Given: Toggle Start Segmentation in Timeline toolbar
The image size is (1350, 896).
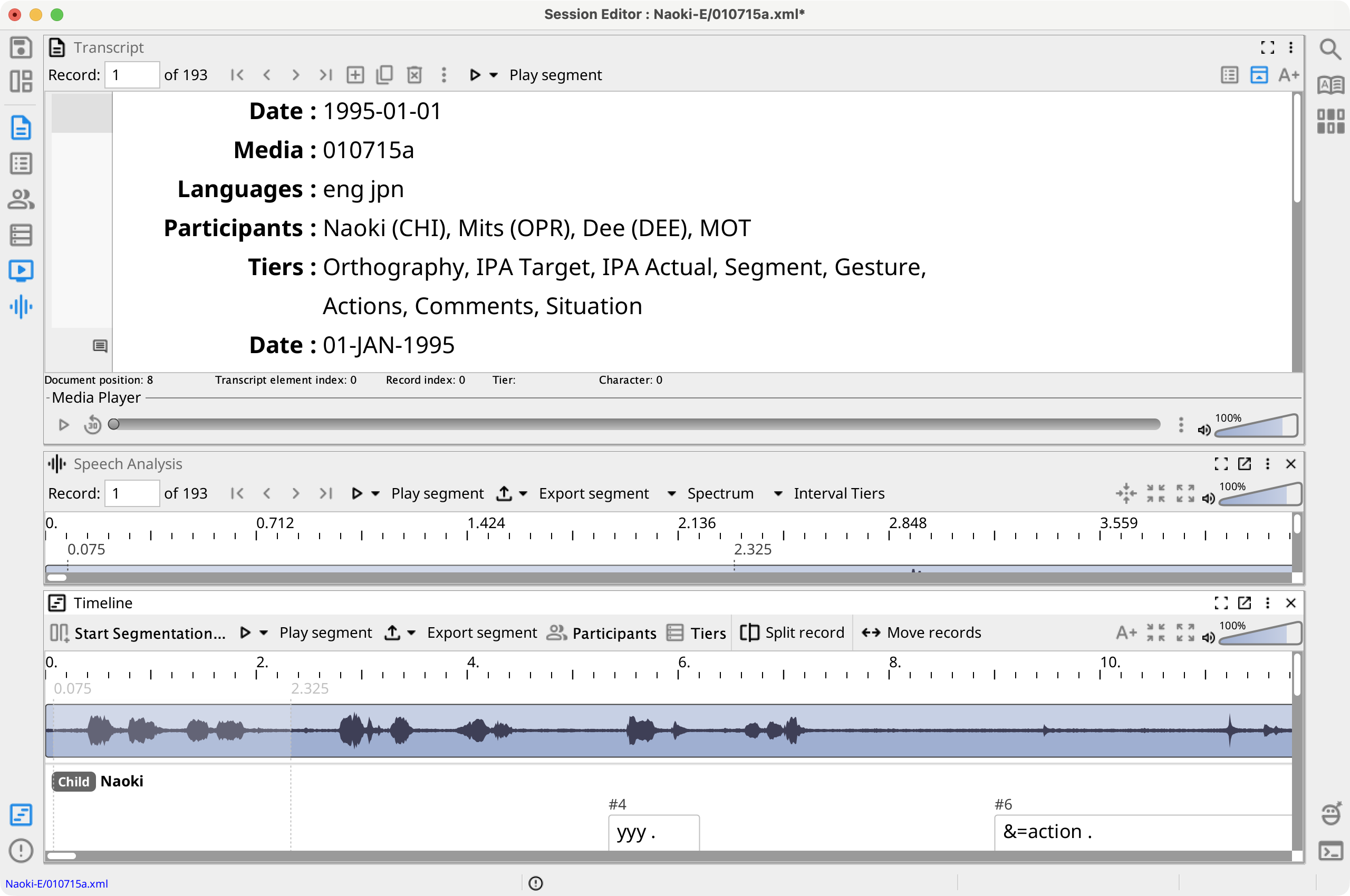Looking at the screenshot, I should 138,633.
